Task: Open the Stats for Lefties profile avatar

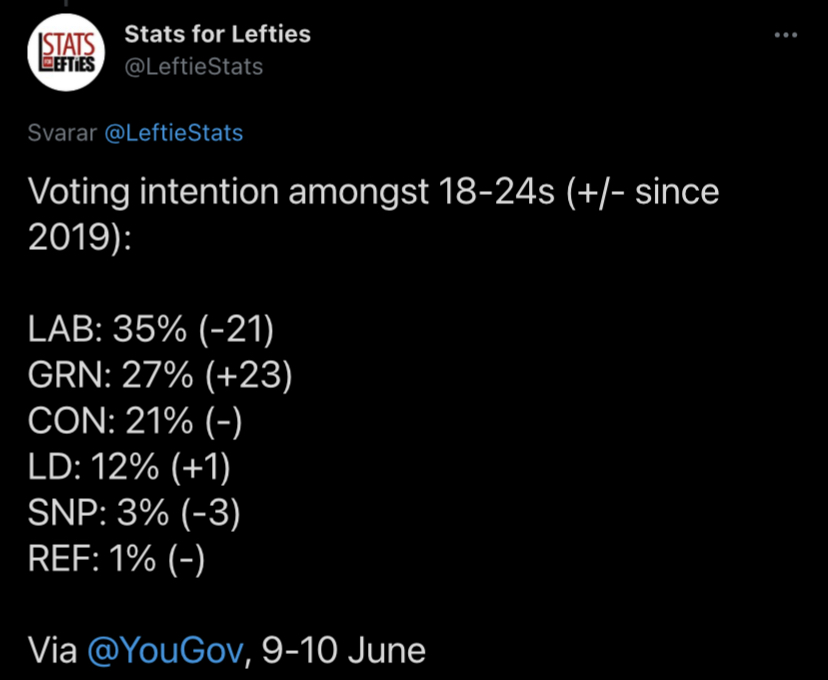Action: click(66, 52)
